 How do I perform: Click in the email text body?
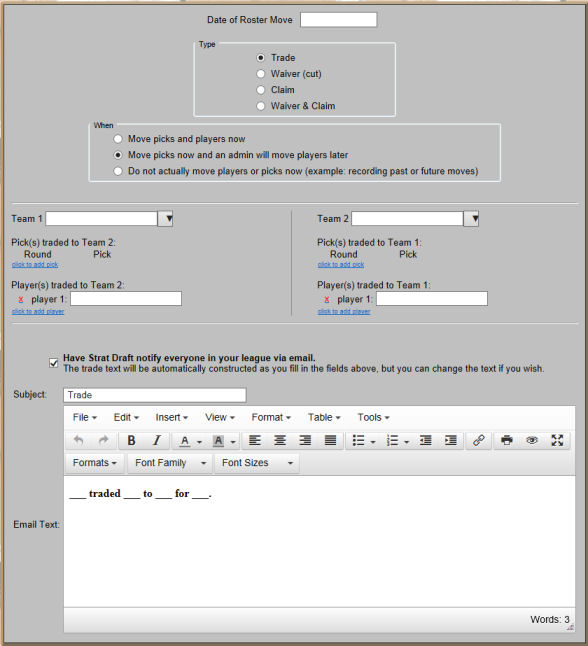319,542
